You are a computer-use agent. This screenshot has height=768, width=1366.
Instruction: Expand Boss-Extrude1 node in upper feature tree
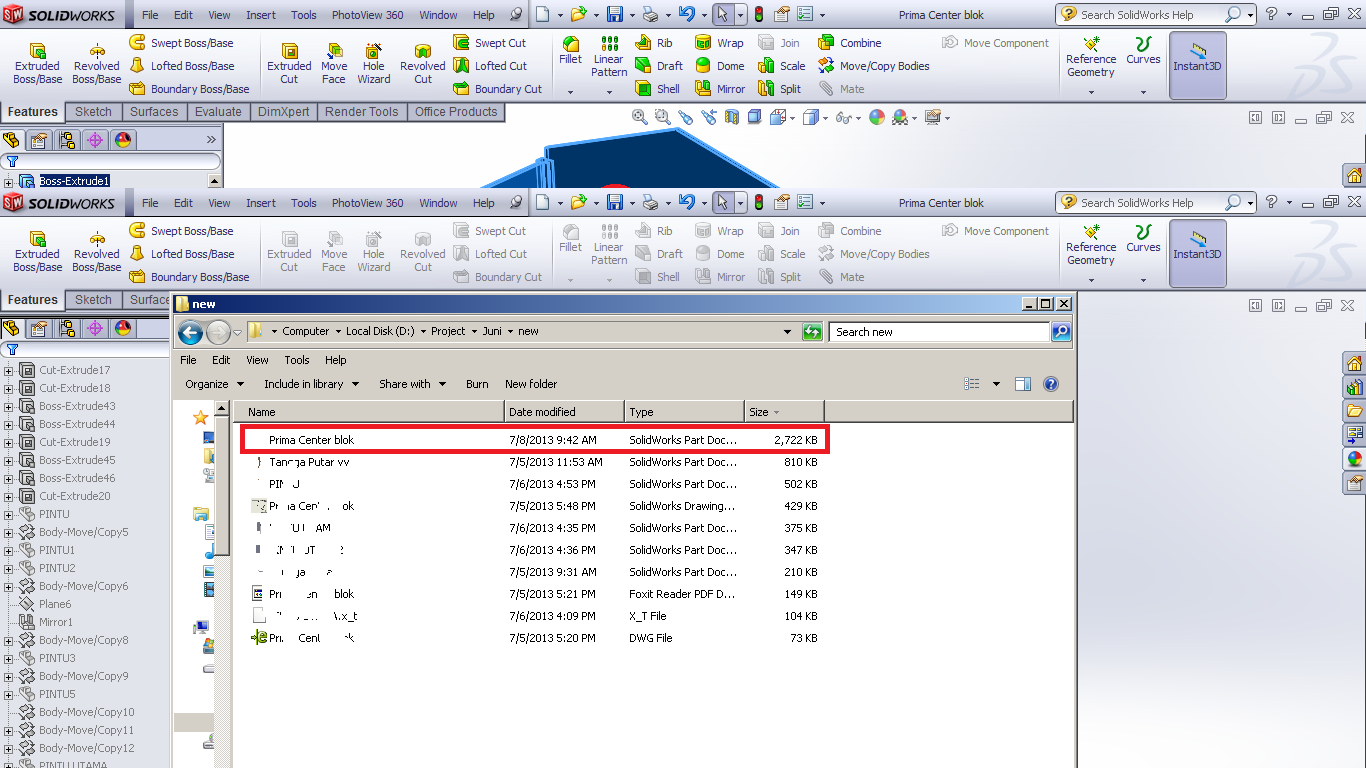[9, 182]
